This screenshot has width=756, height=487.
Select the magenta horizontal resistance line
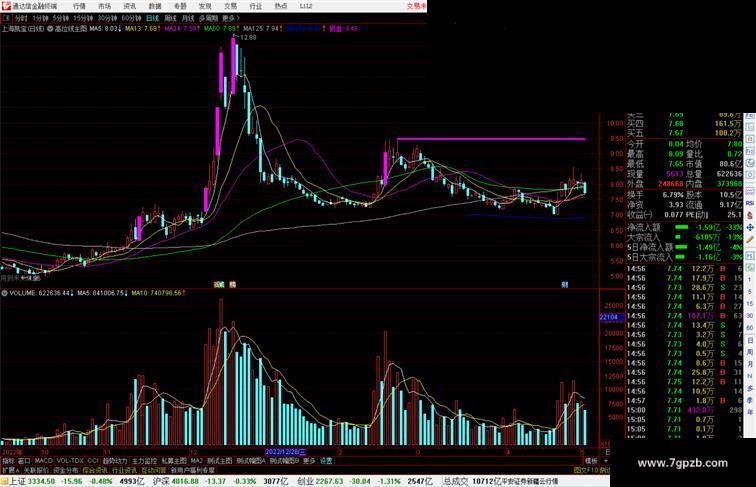coord(491,139)
